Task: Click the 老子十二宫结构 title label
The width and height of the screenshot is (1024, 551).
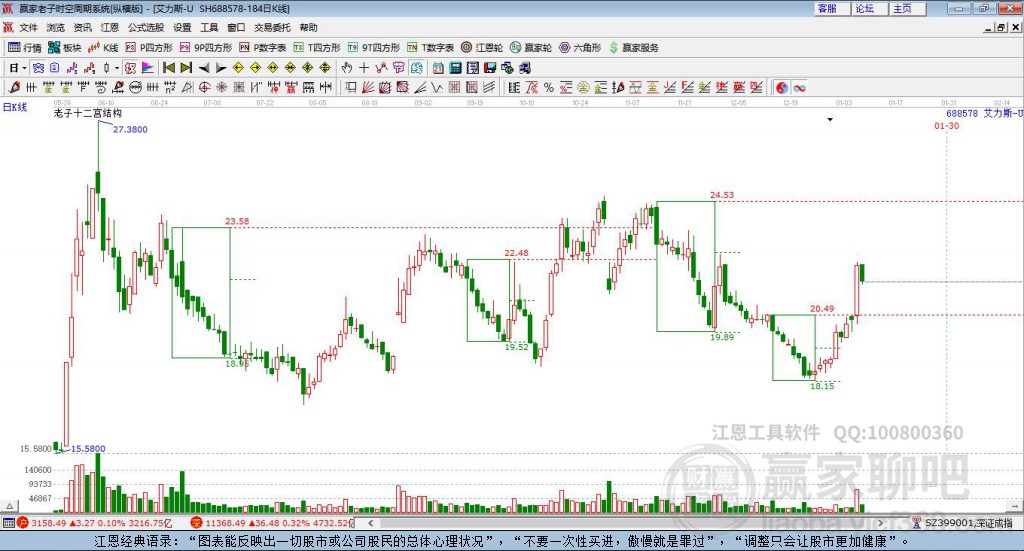Action: point(88,113)
